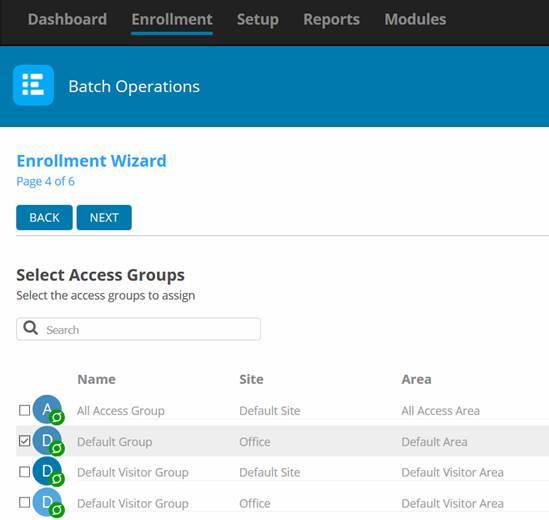
Task: Check the All Access Group checkbox
Action: click(25, 410)
